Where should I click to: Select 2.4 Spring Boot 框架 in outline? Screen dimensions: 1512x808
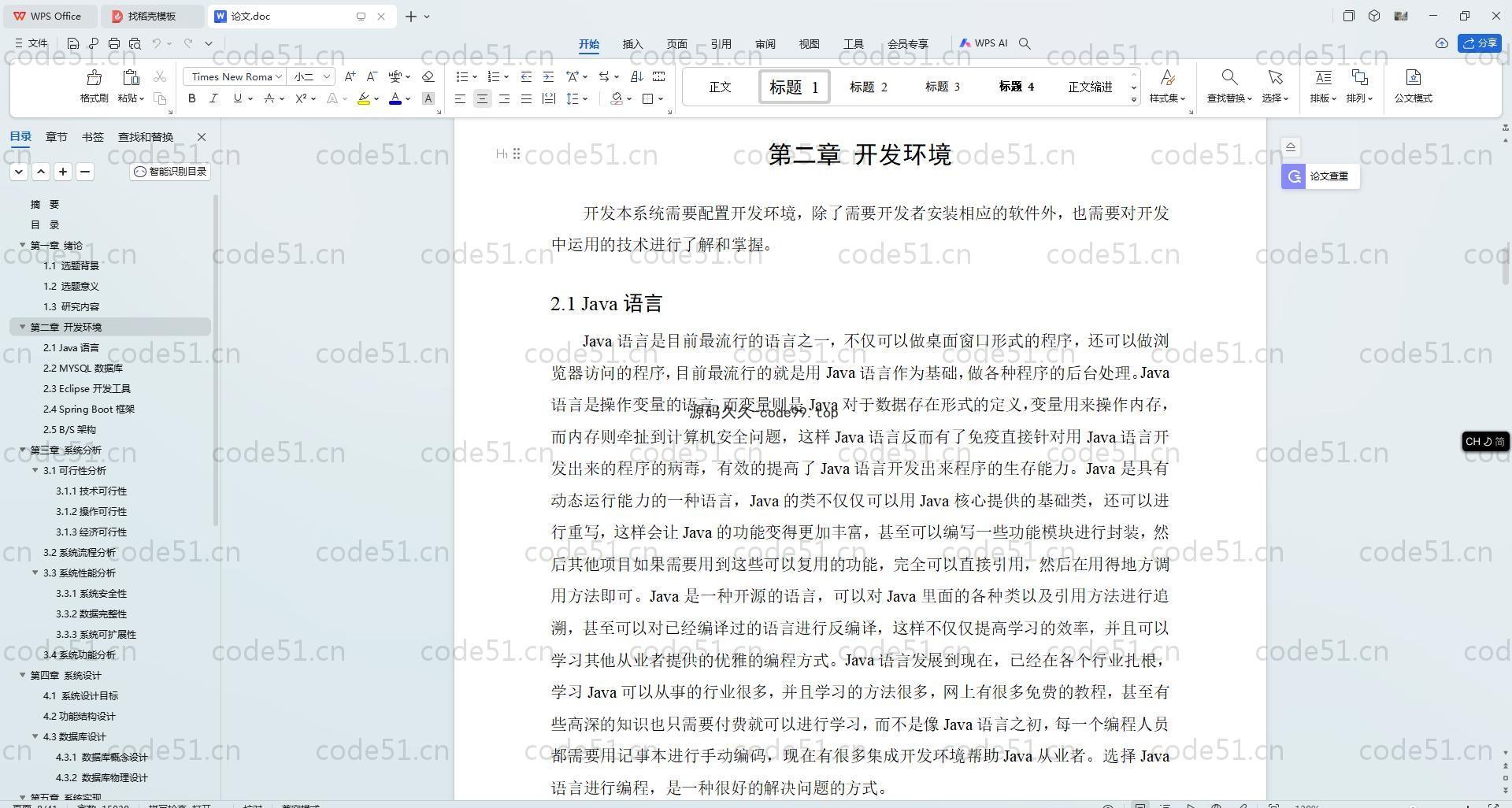pos(88,409)
